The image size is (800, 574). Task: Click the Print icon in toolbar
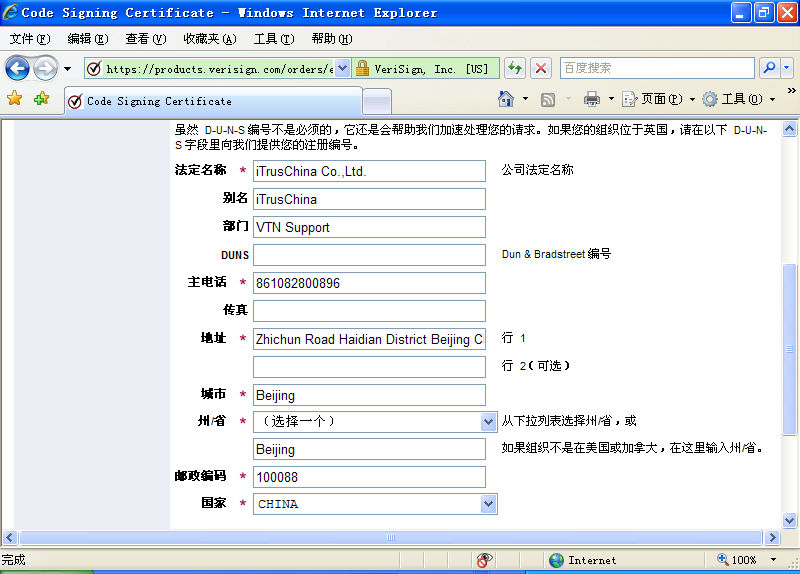click(591, 99)
